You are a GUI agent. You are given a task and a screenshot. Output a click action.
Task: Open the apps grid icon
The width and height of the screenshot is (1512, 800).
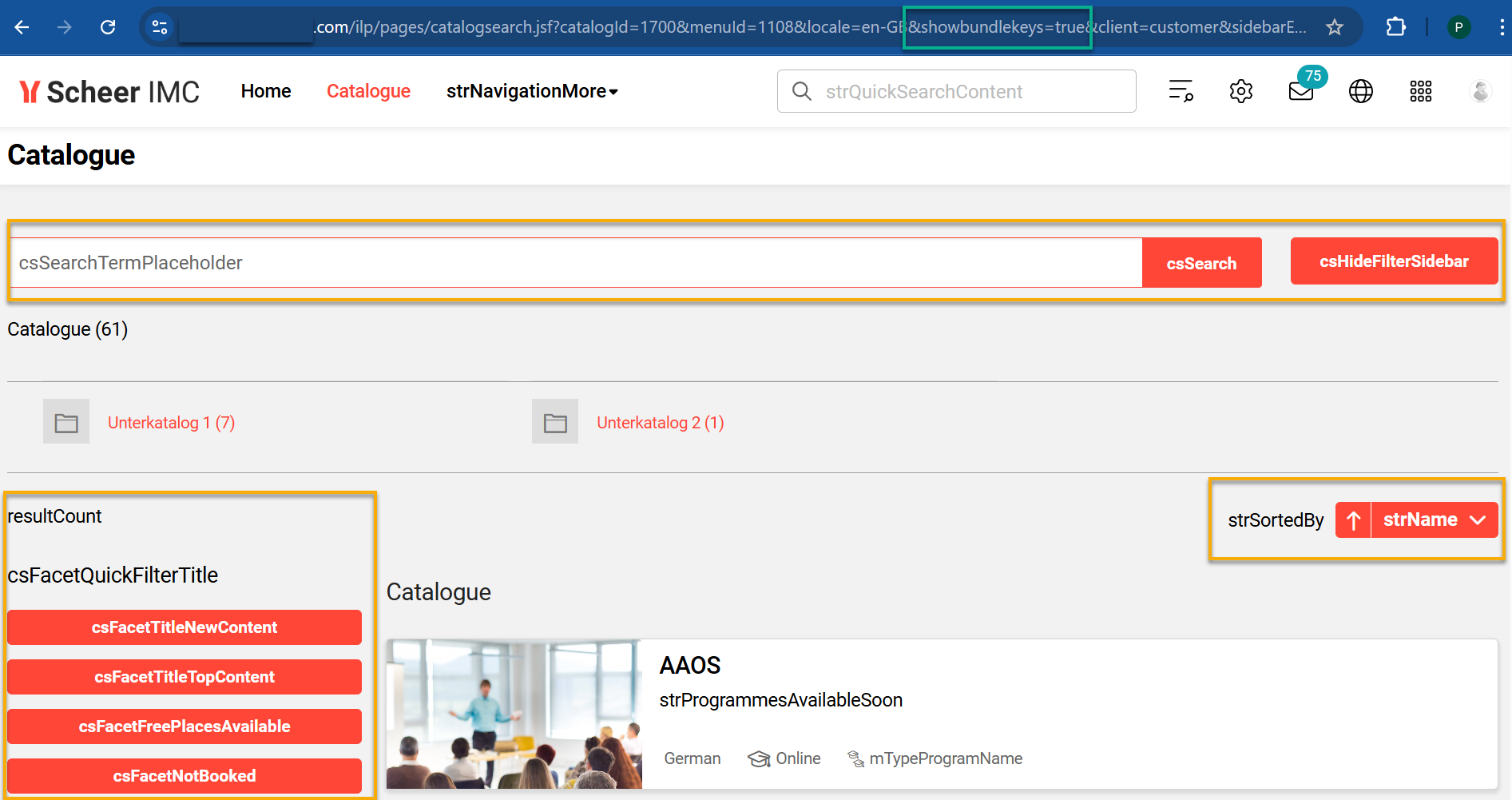coord(1421,91)
